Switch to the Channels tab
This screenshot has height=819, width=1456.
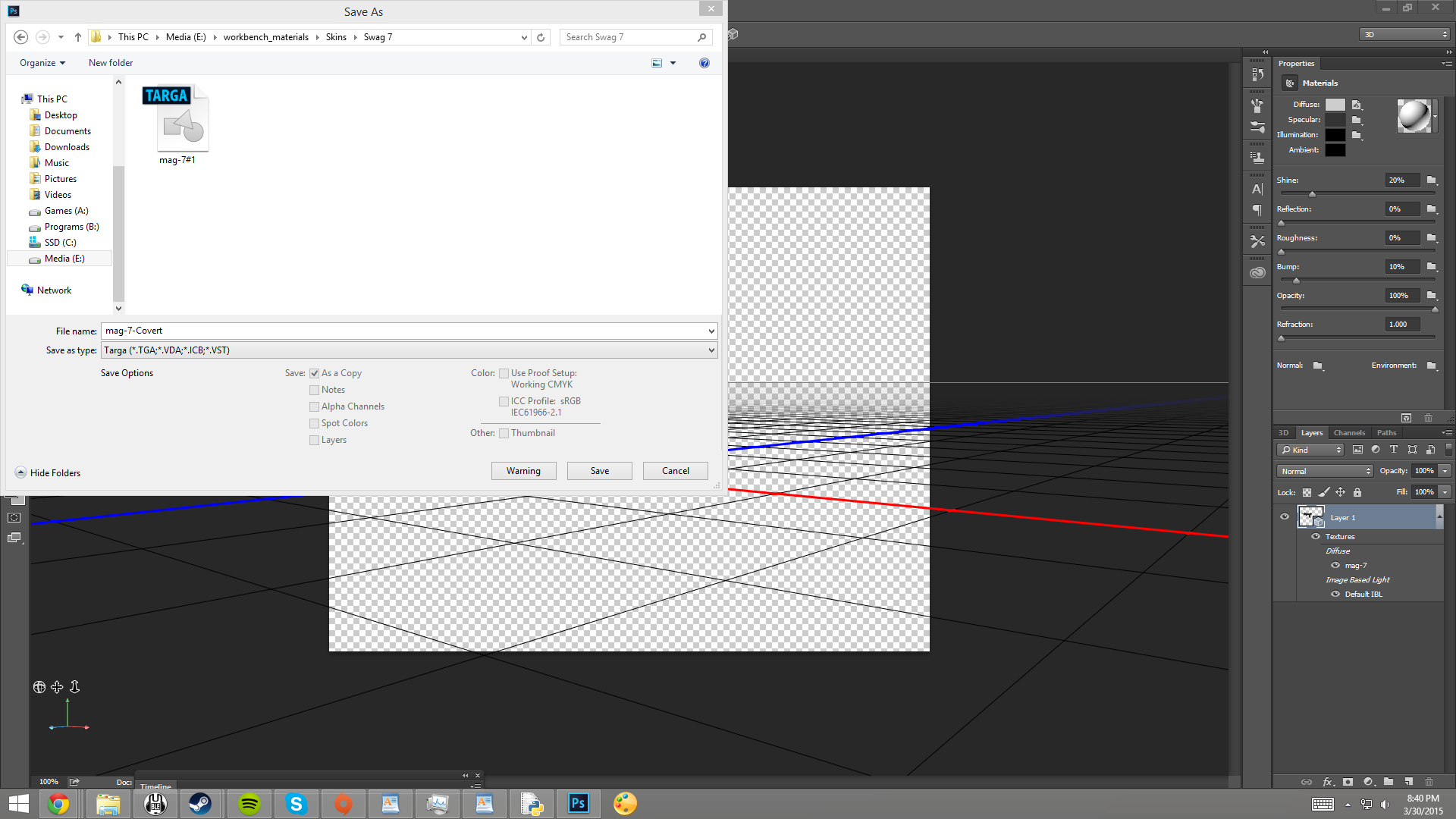[1349, 433]
